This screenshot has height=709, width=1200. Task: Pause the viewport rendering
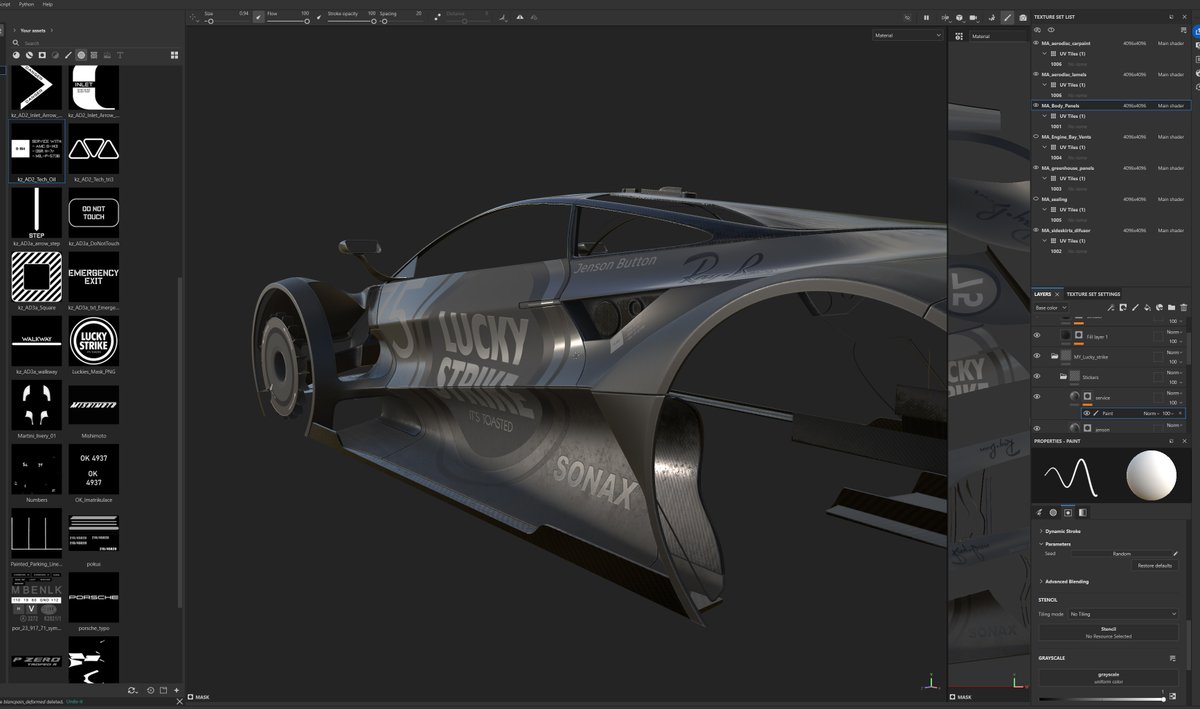tap(926, 17)
